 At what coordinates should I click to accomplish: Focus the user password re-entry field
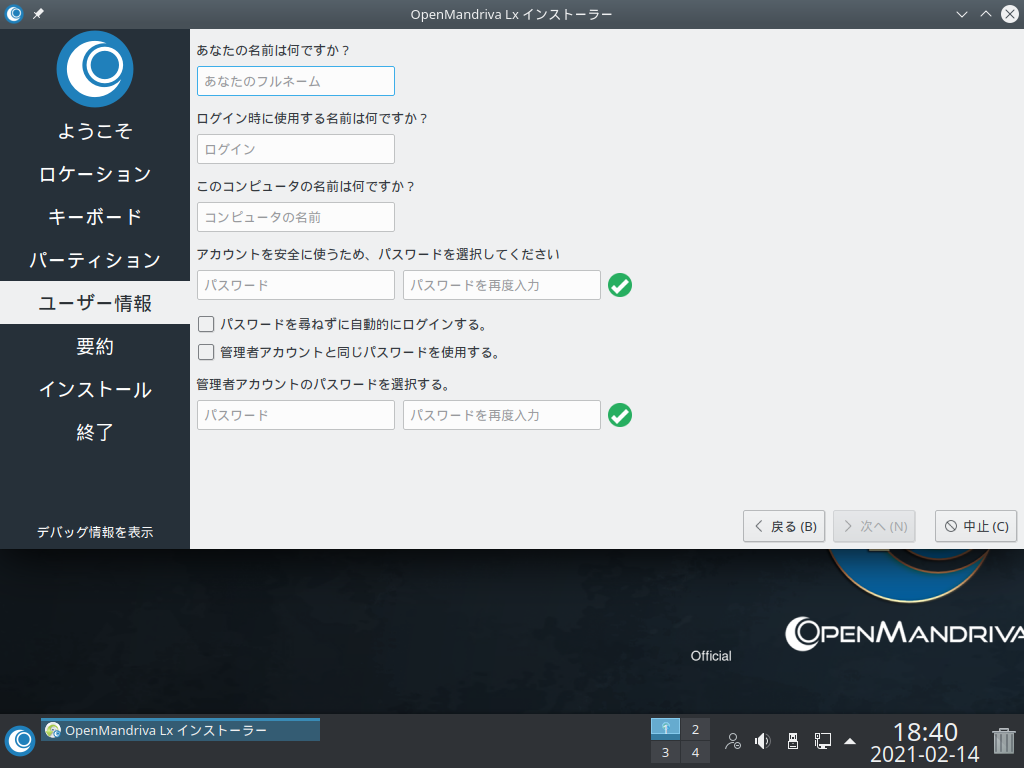(x=502, y=285)
